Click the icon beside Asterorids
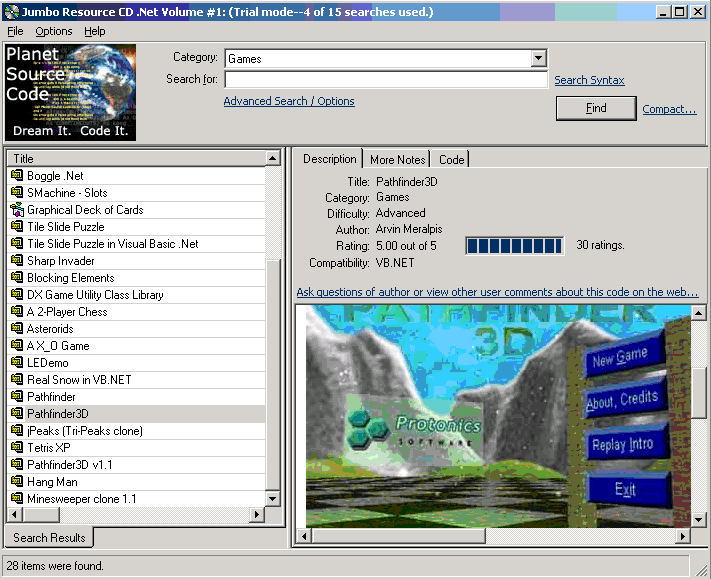This screenshot has width=711, height=579. (x=17, y=328)
